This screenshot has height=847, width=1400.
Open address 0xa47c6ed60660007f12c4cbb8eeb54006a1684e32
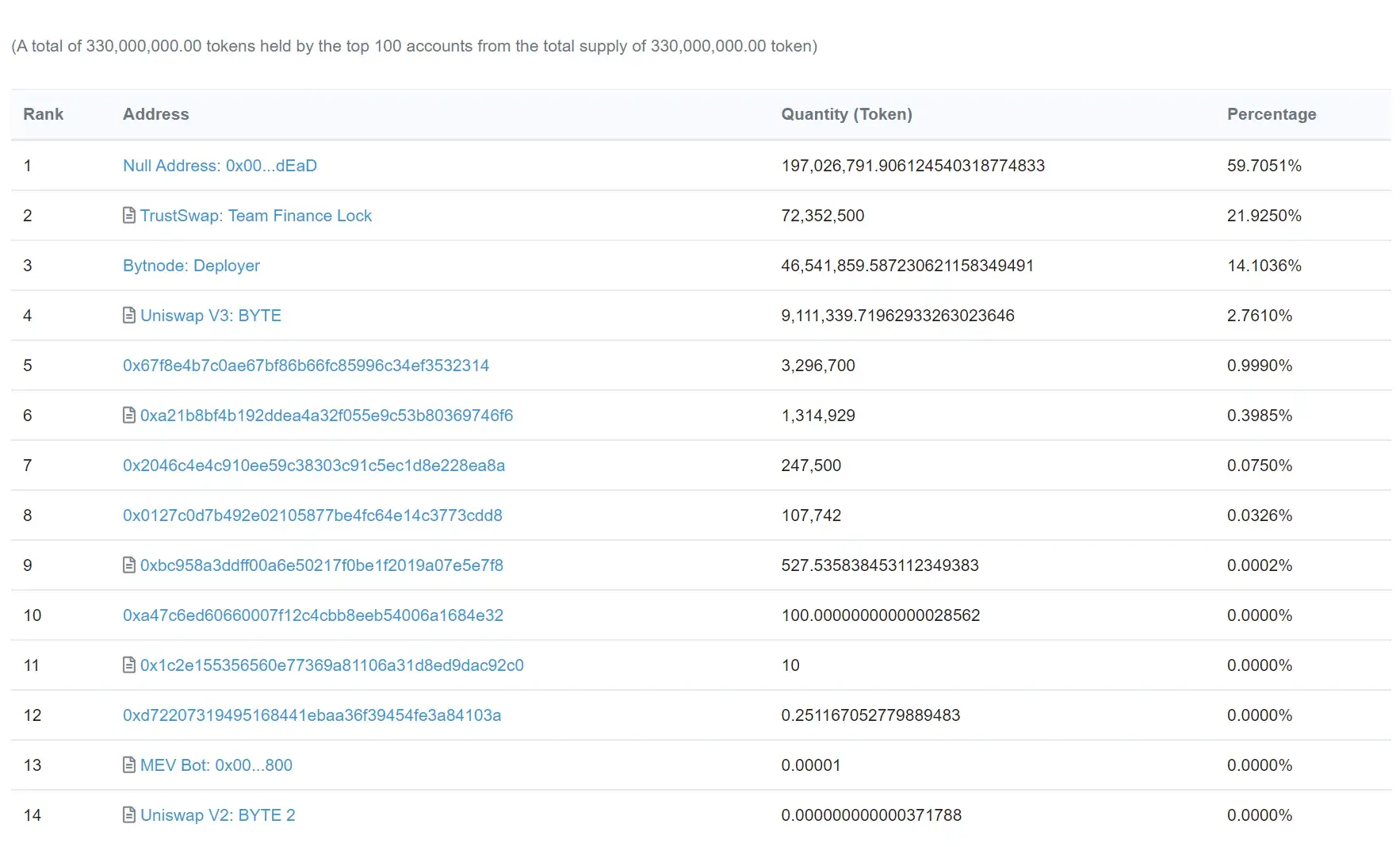313,615
